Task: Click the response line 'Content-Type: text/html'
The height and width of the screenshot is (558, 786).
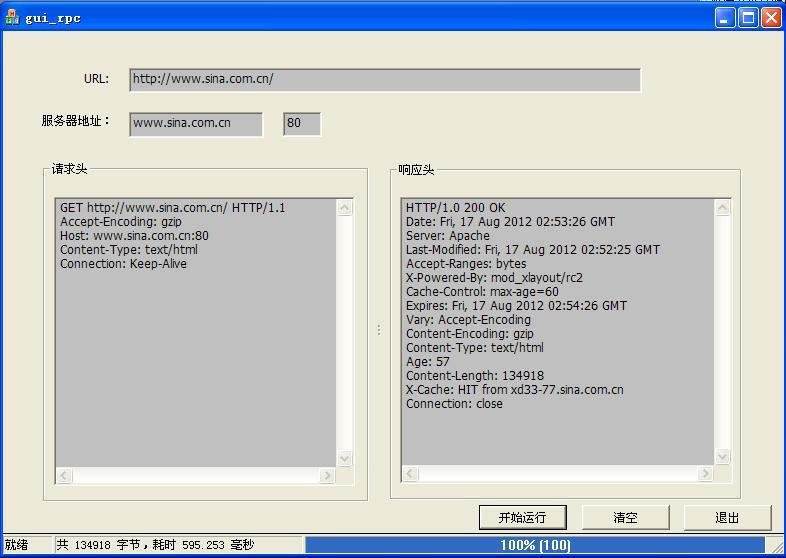Action: click(475, 348)
